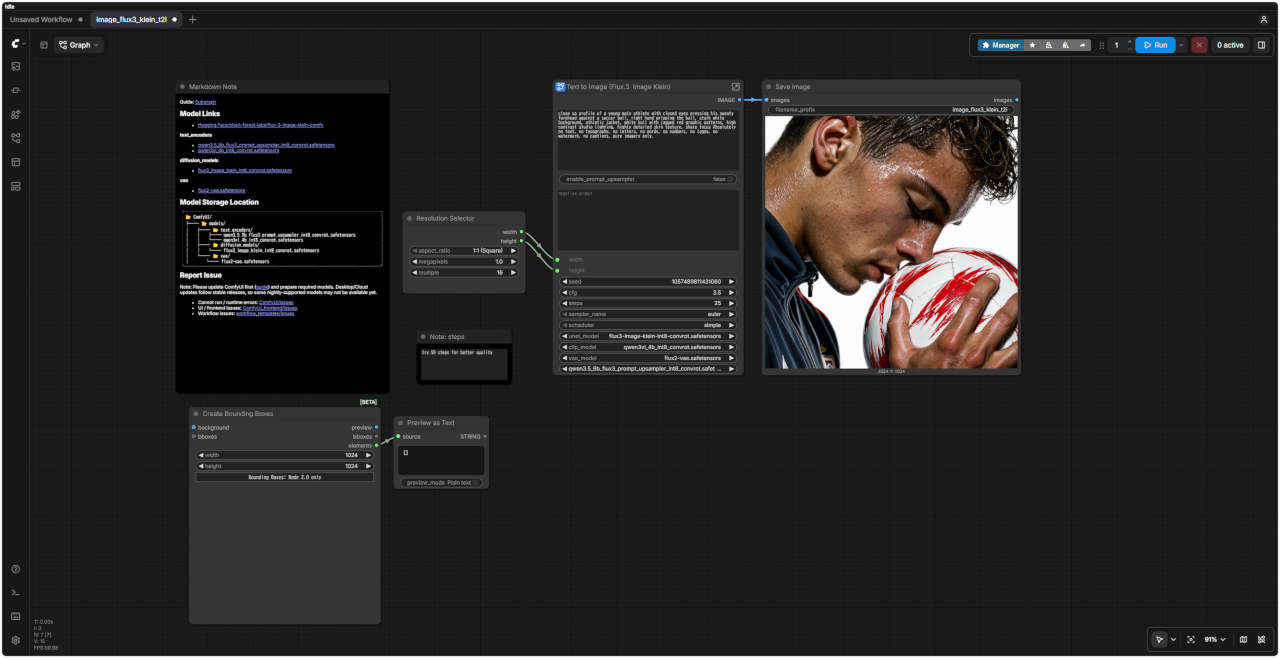Open the aspect_ratio 1:1 (Square) dropdown
The width and height of the screenshot is (1280, 658).
[464, 250]
